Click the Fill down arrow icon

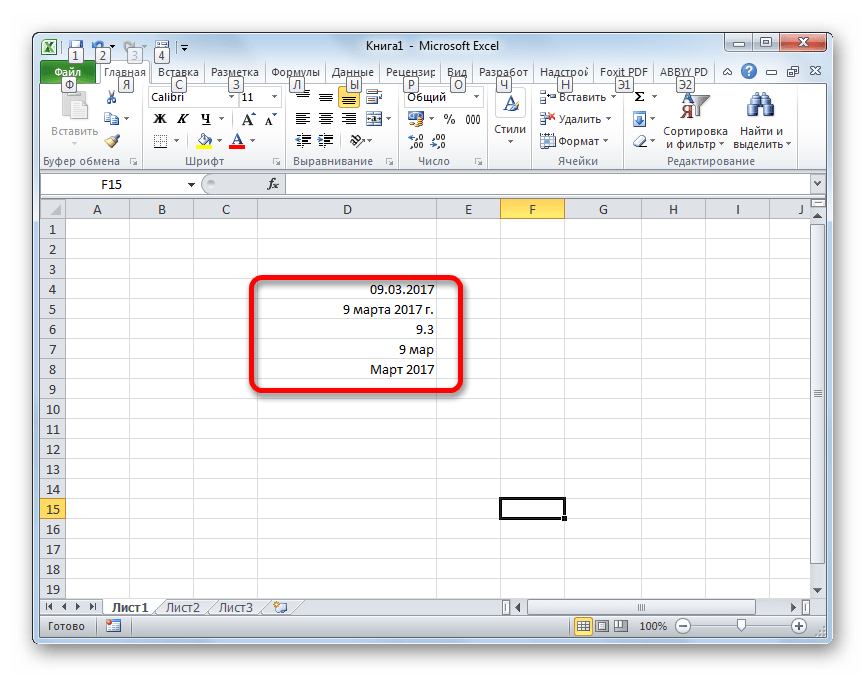click(640, 119)
